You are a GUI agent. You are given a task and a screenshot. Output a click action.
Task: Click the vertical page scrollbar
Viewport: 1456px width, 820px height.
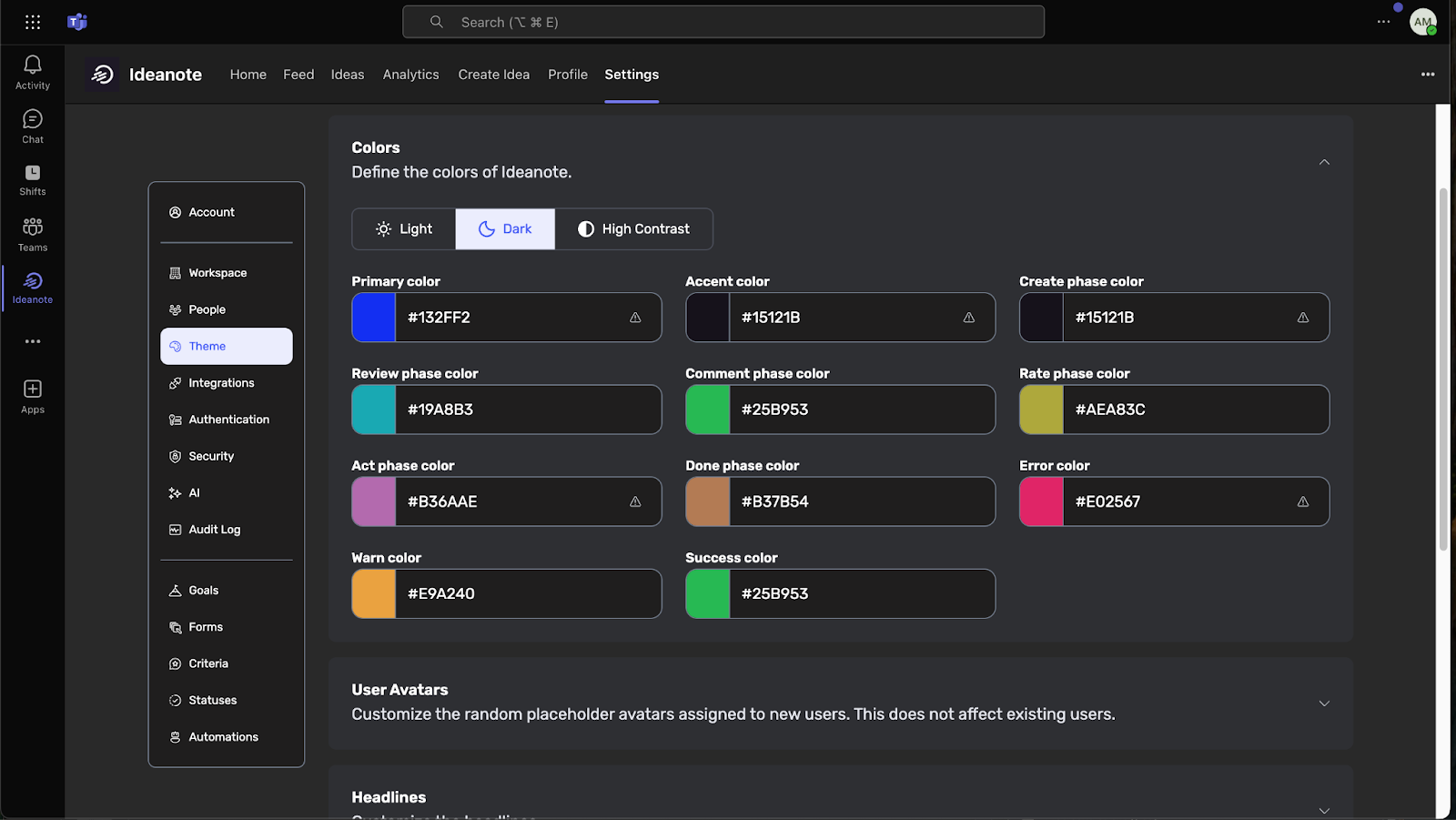[x=1443, y=369]
